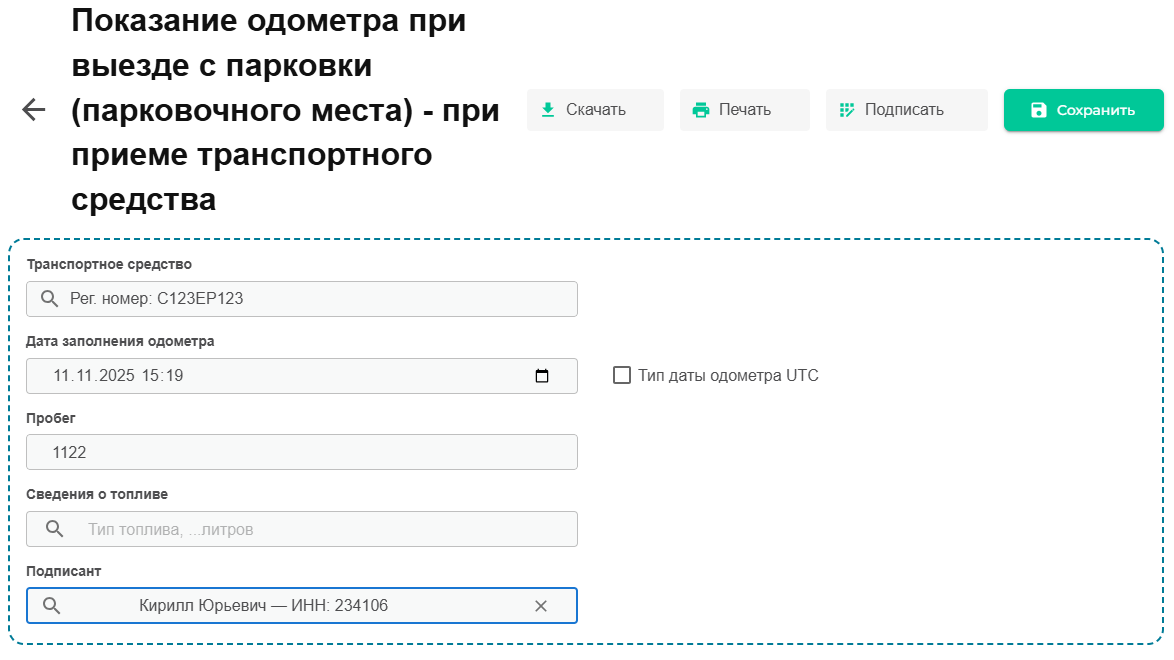Image resolution: width=1174 pixels, height=660 pixels.
Task: Select the hour value 15 in time
Action: (151, 376)
